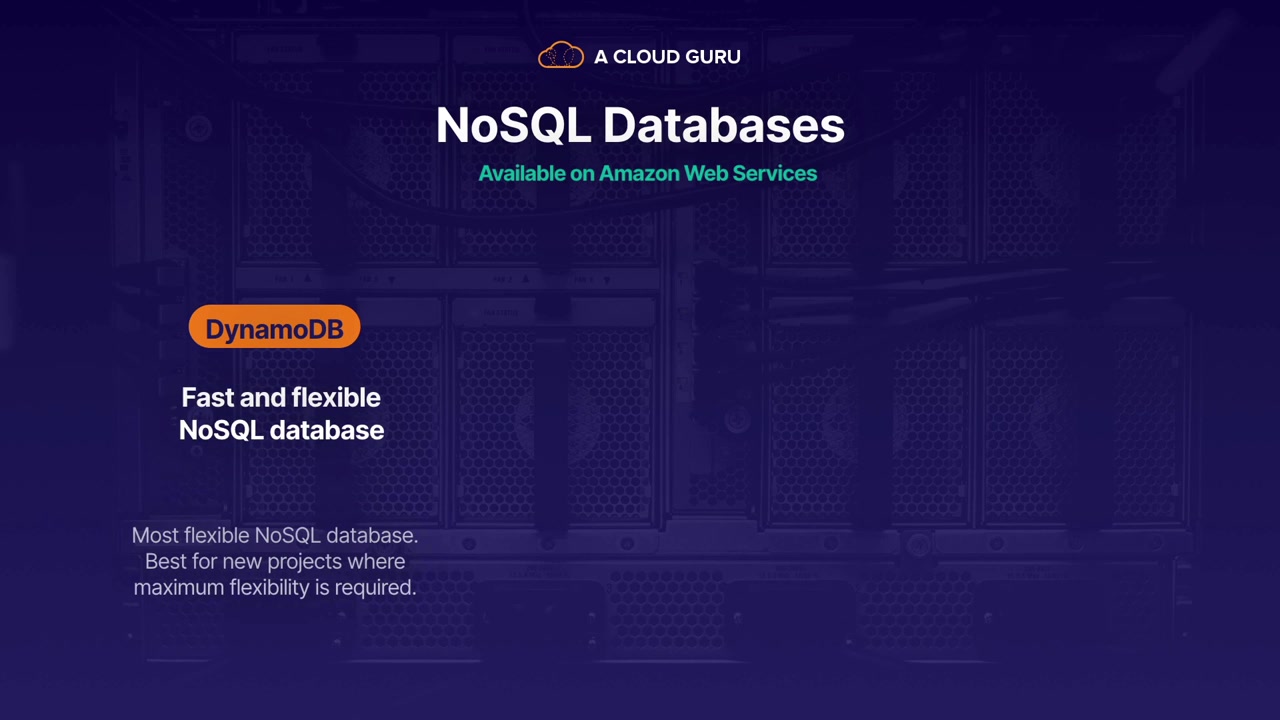Select the "A CLOUD GURU" brand text
This screenshot has width=1280, height=720.
click(667, 57)
